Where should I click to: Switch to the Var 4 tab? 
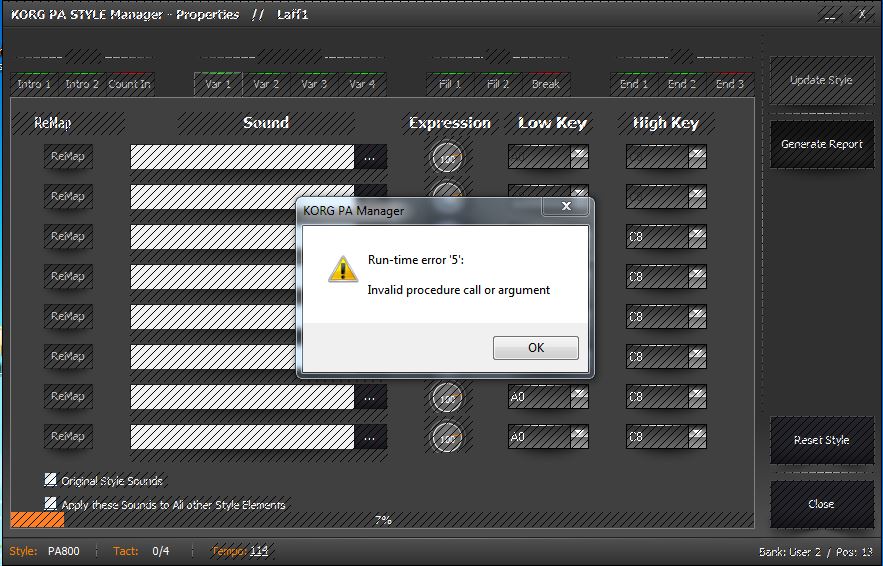[x=362, y=84]
